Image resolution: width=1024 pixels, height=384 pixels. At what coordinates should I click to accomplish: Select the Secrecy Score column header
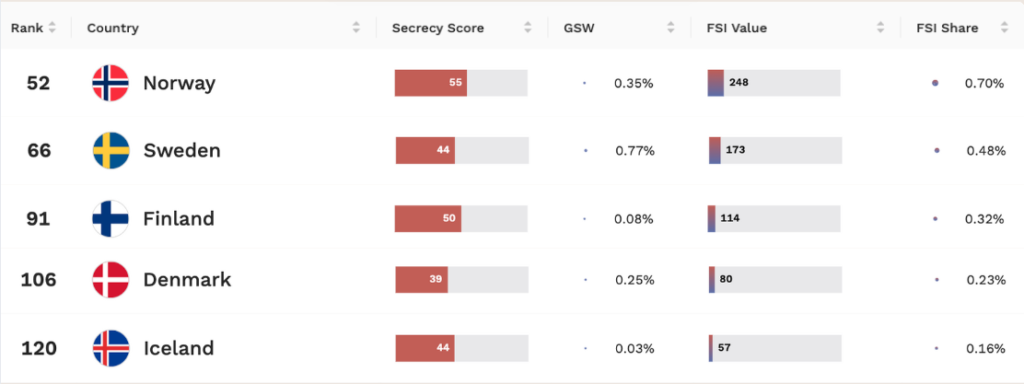click(x=438, y=28)
